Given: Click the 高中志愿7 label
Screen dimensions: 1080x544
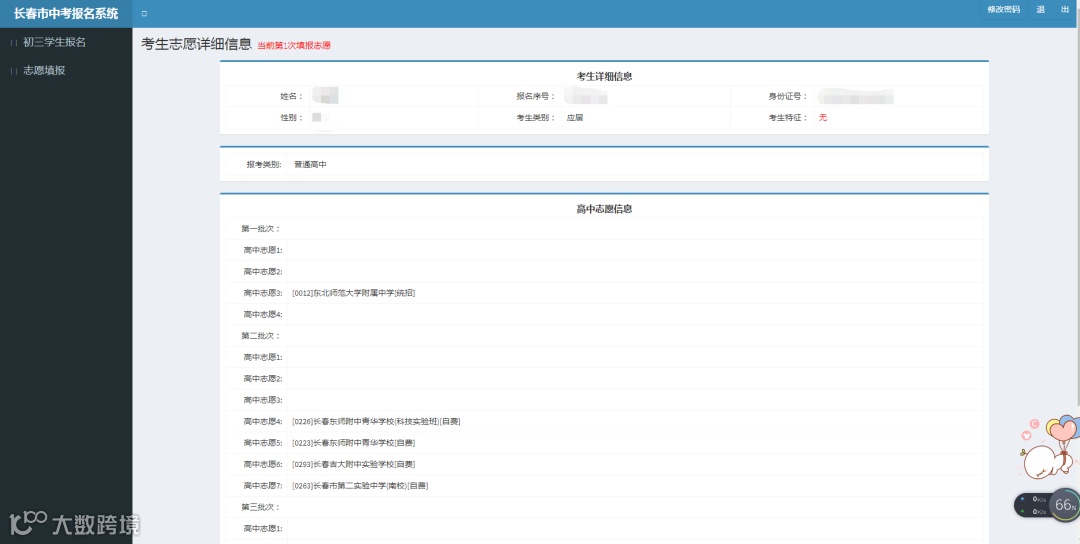Looking at the screenshot, I should click(x=263, y=485).
